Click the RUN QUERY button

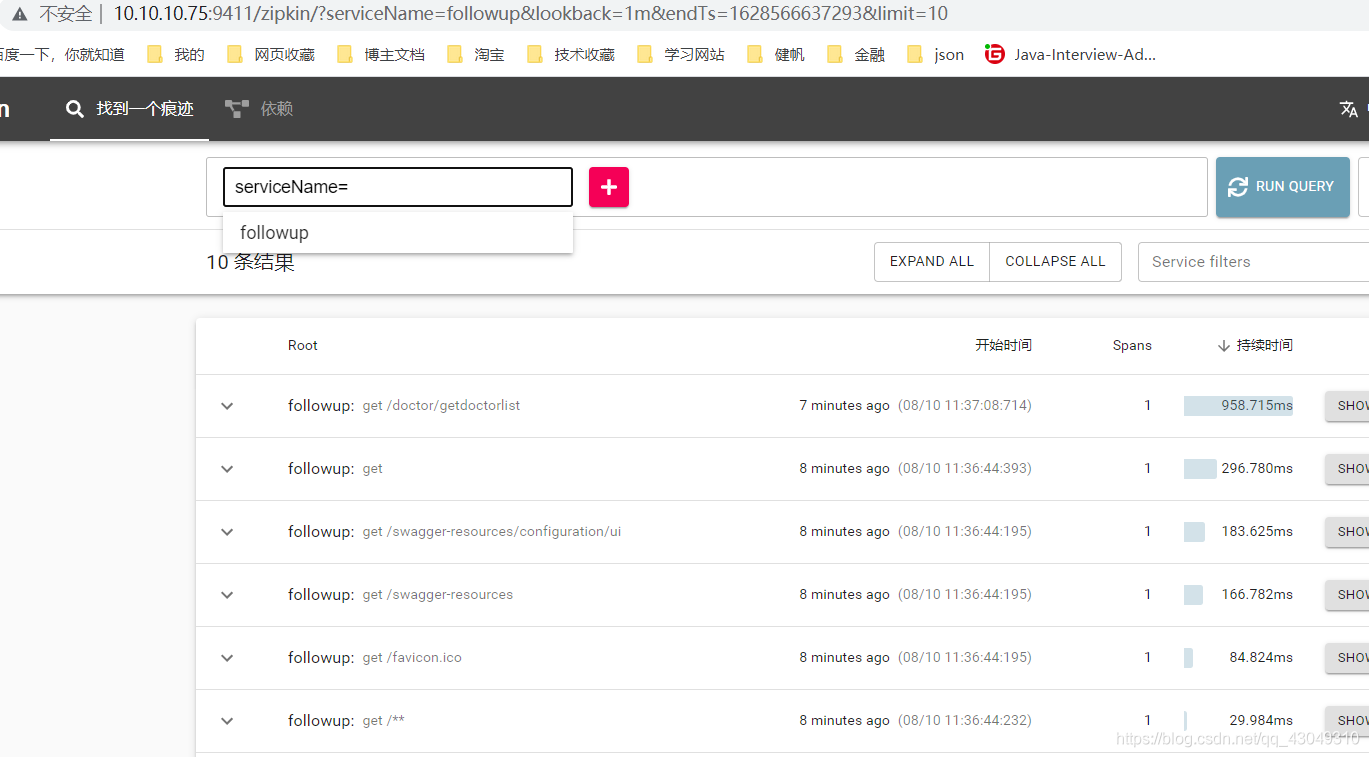(x=1283, y=187)
